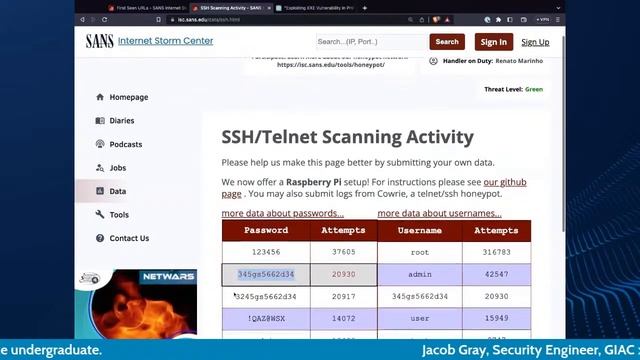
Task: Click the Homepage house icon
Action: pos(100,97)
